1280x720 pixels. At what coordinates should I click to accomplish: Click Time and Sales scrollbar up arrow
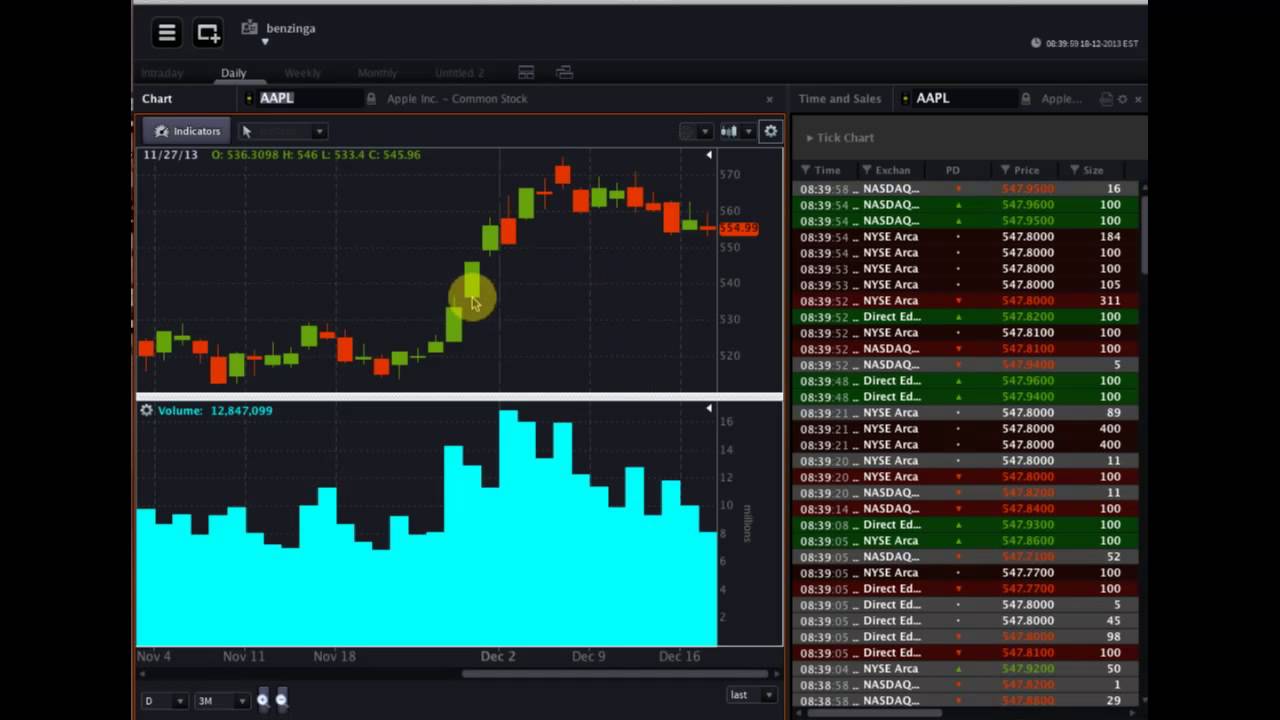click(x=1144, y=187)
